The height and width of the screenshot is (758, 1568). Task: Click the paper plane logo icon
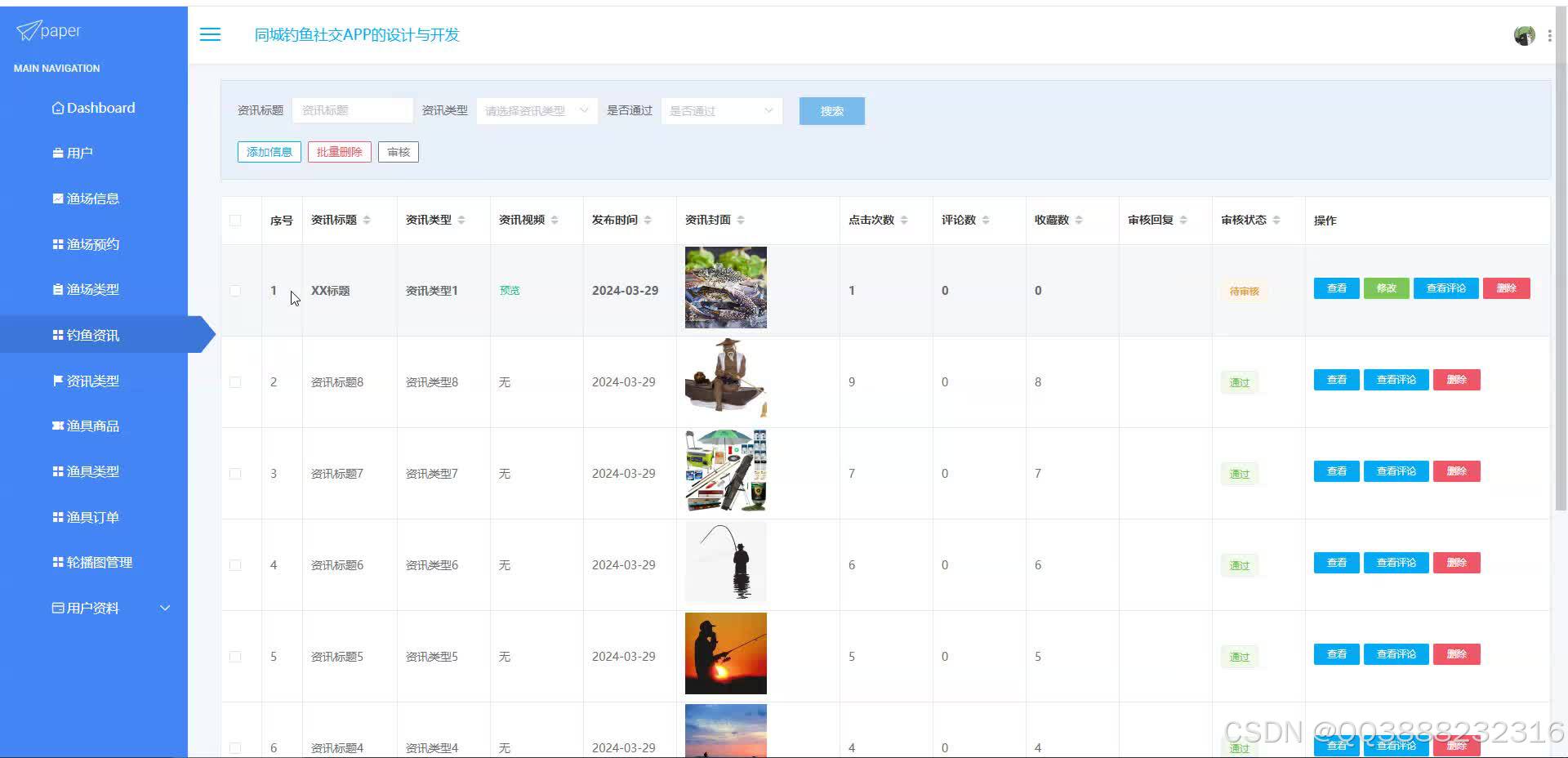click(x=28, y=31)
